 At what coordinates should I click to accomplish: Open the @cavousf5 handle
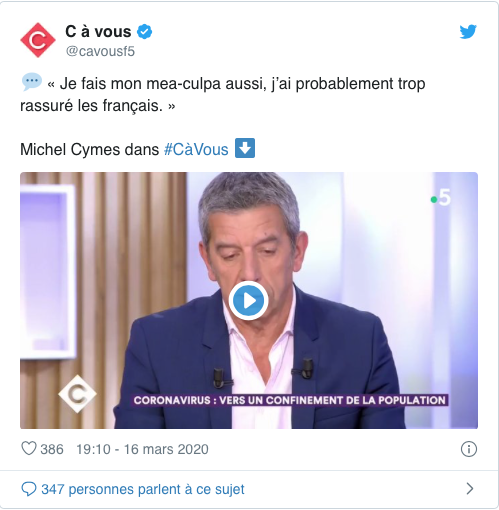tap(100, 51)
